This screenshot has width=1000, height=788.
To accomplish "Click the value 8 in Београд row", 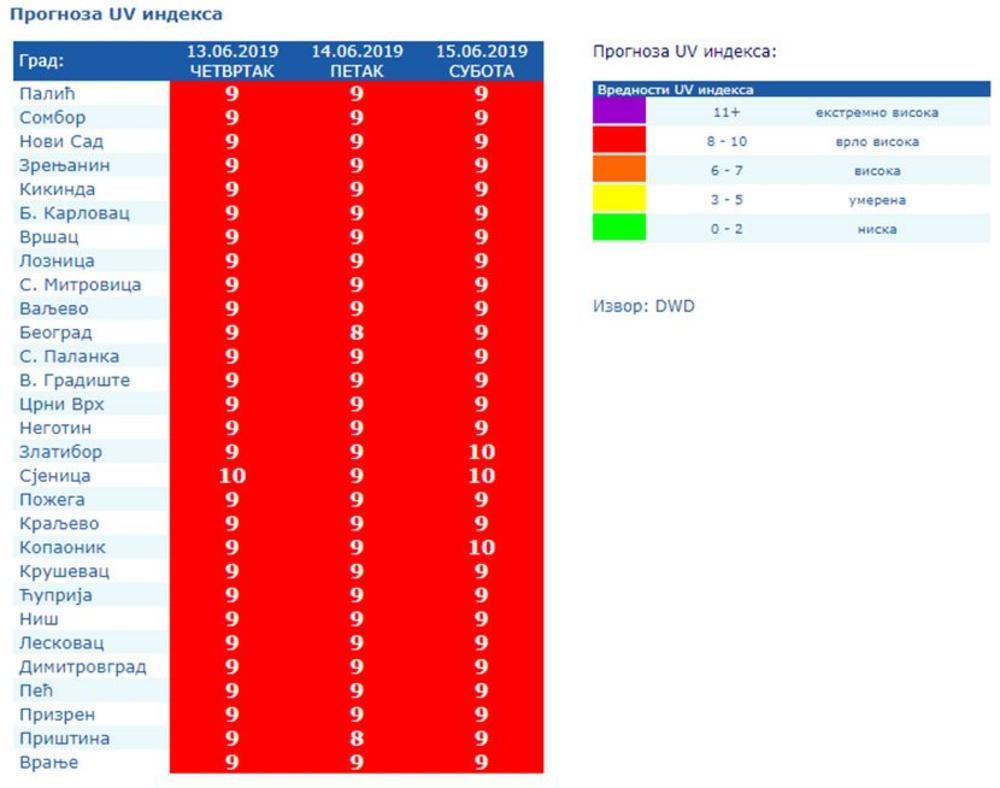I will [356, 333].
